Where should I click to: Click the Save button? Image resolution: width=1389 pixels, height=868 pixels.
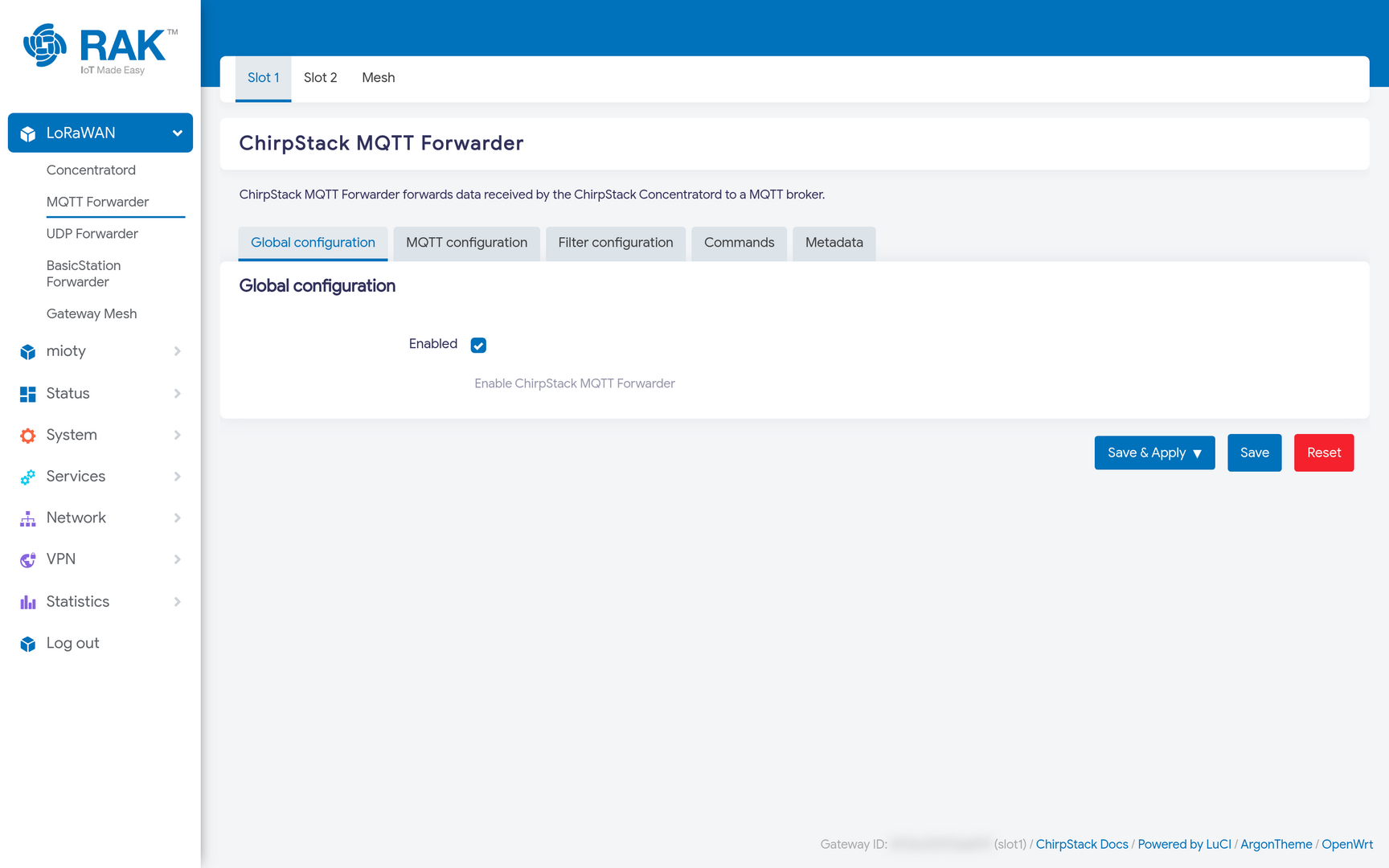(x=1254, y=452)
